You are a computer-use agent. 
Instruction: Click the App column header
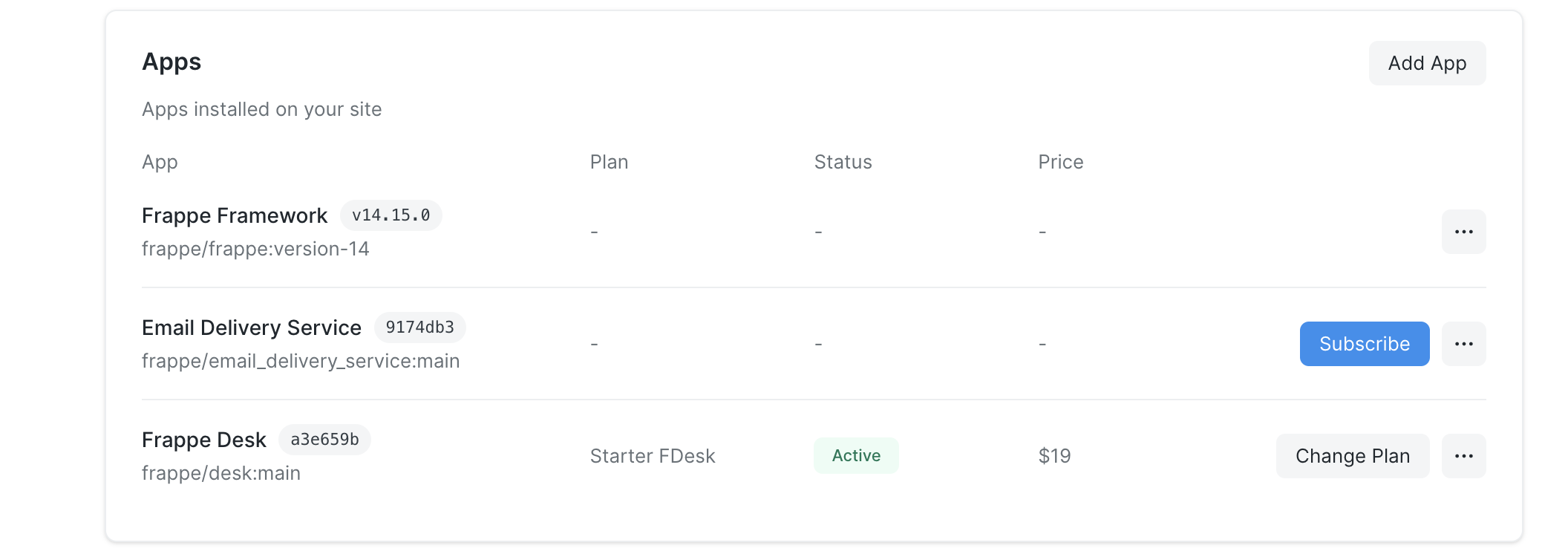[x=160, y=162]
